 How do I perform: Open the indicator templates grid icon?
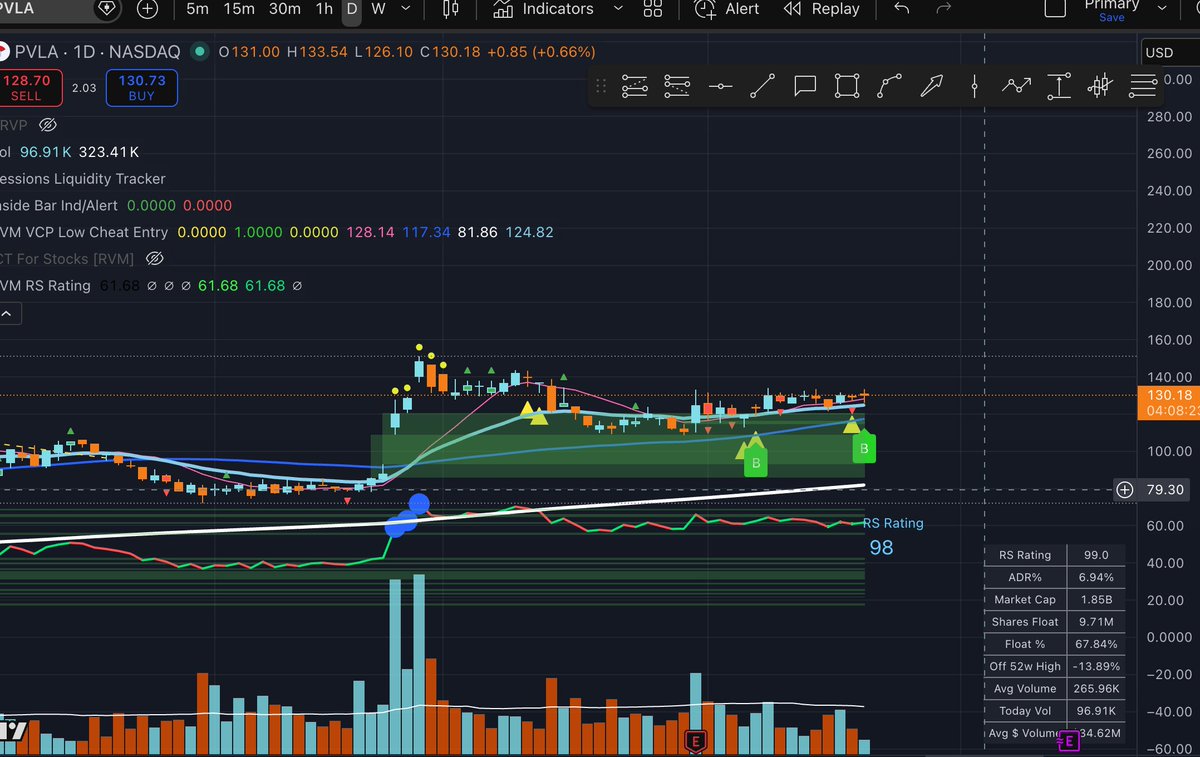tap(653, 9)
